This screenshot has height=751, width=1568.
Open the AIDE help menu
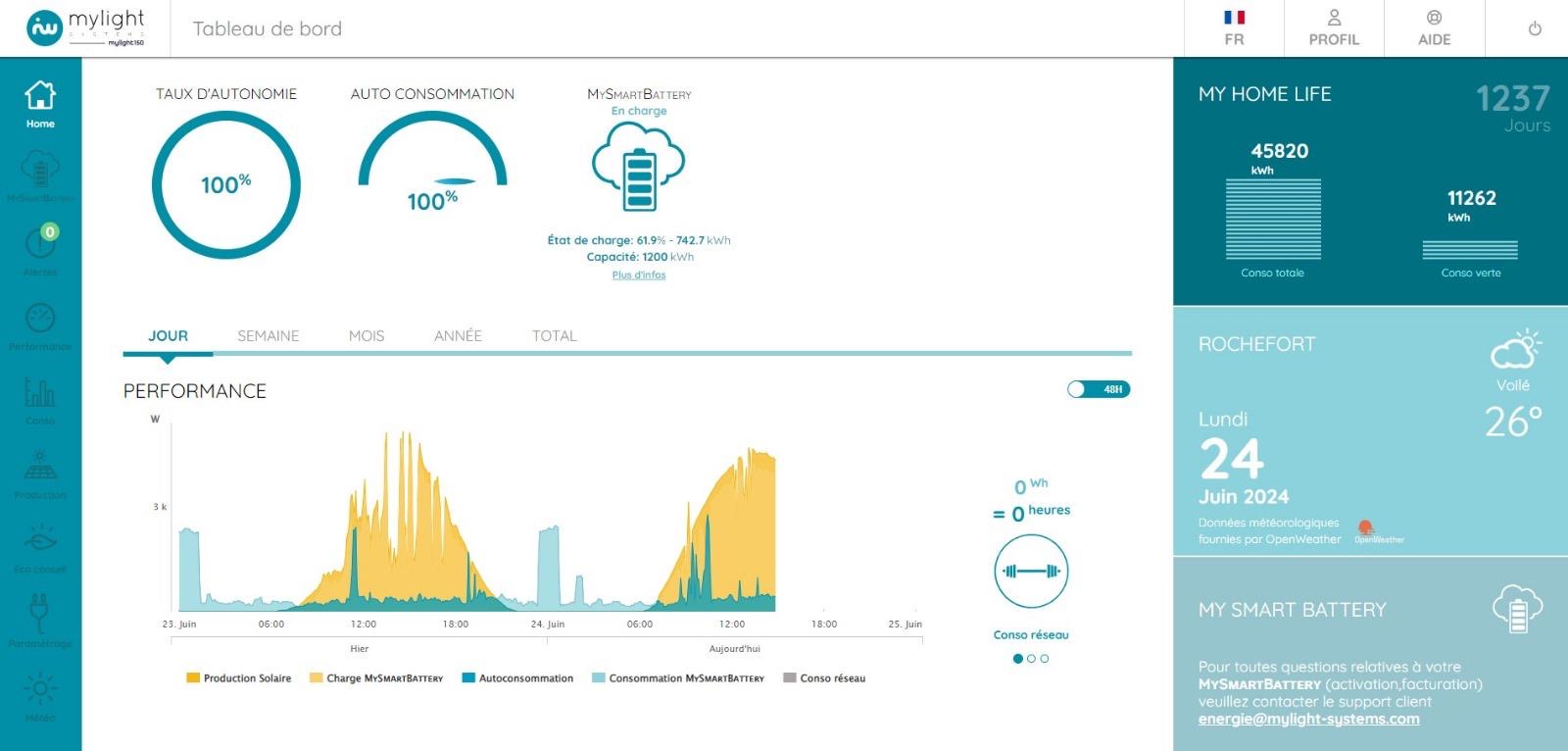coord(1434,28)
